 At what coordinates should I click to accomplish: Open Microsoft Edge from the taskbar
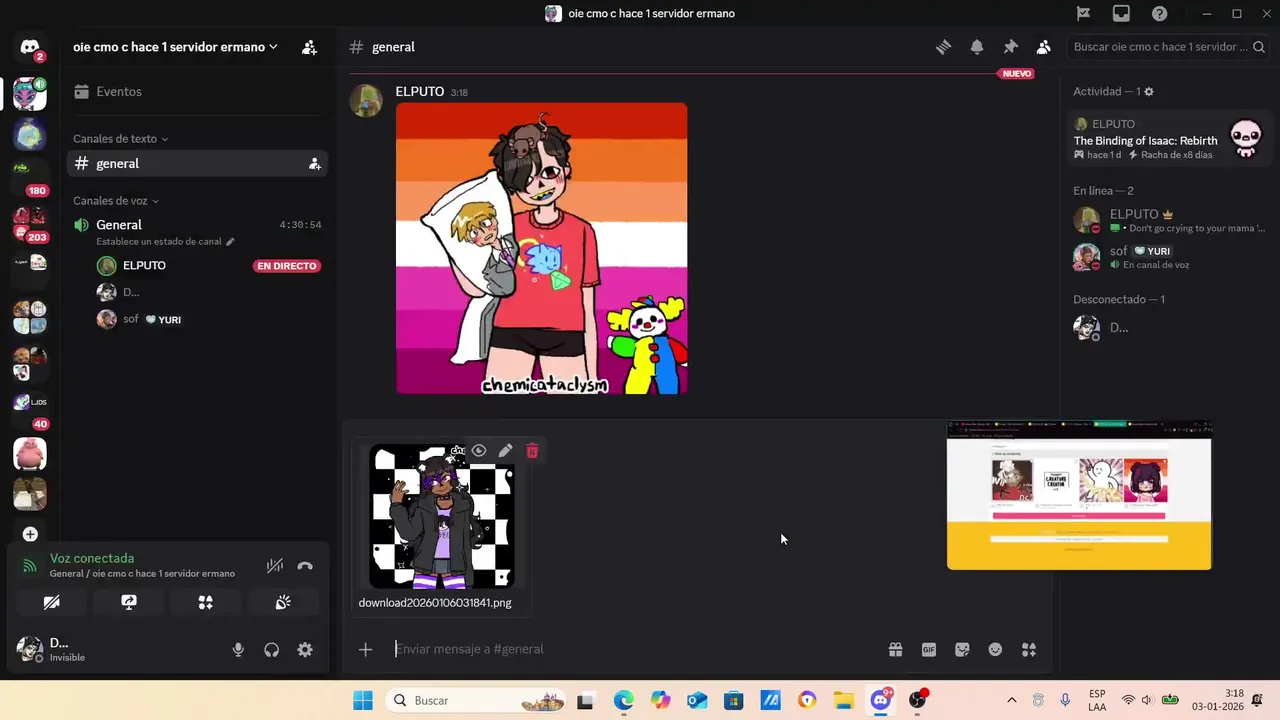click(623, 701)
